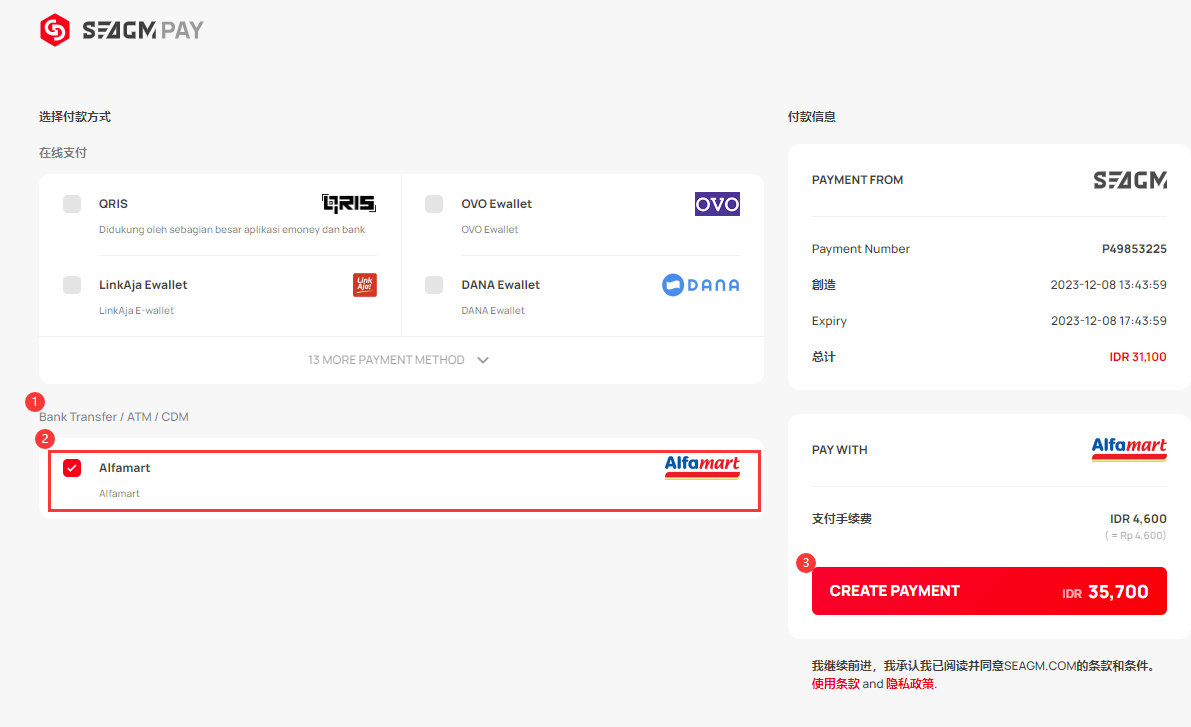Tick the LinkAja Ewallet checkbox
The width and height of the screenshot is (1191, 727).
pyautogui.click(x=72, y=285)
